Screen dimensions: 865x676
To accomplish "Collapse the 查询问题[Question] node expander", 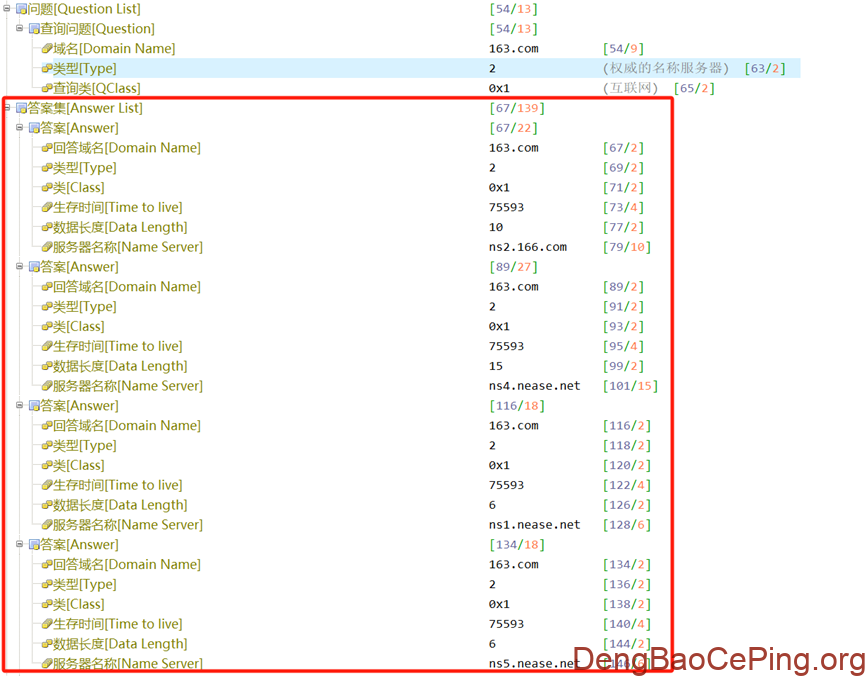I will coord(20,29).
